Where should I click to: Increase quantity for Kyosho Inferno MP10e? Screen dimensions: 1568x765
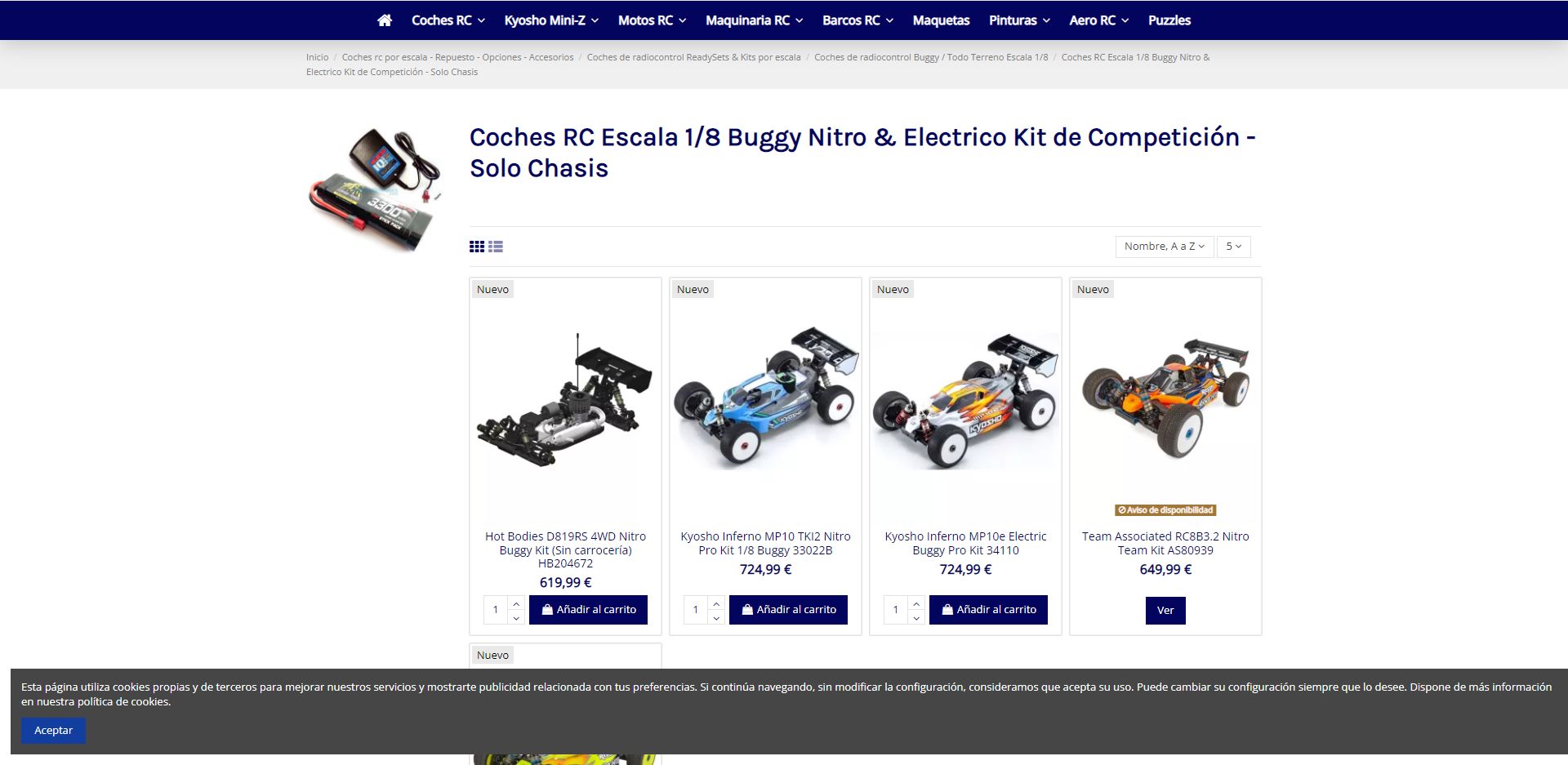tap(916, 603)
